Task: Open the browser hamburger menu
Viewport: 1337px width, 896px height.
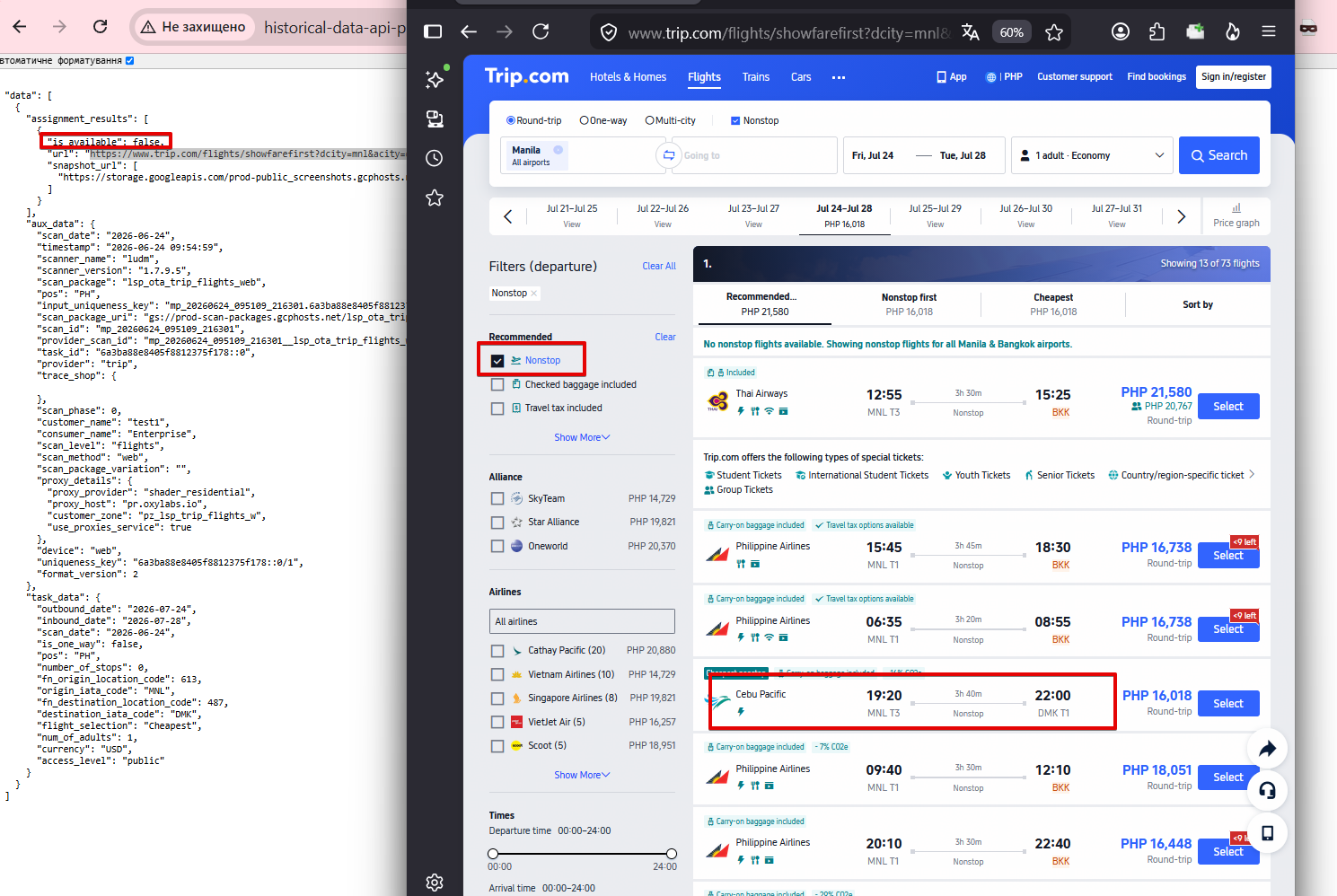Action: tap(1269, 31)
